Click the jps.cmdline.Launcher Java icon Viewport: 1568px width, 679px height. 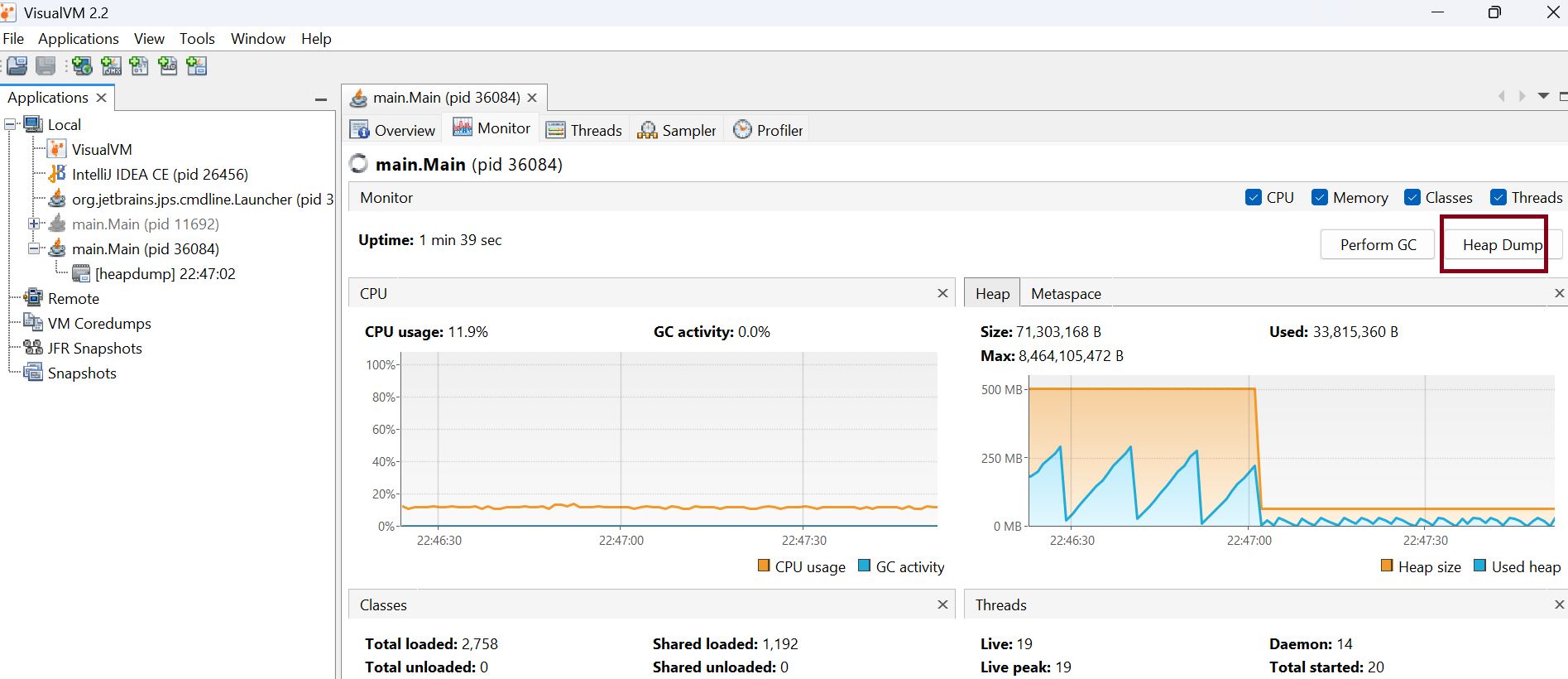click(57, 199)
